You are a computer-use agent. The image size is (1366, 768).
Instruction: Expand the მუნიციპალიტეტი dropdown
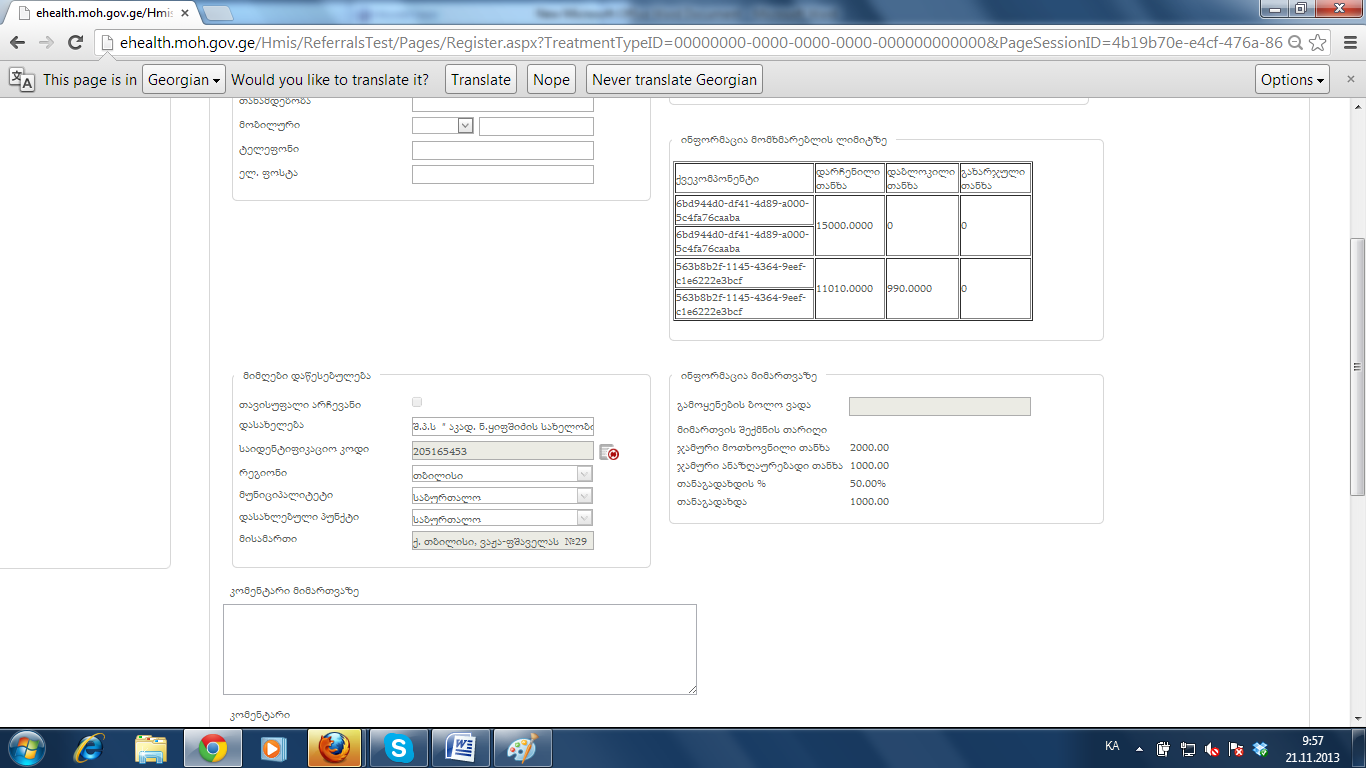click(502, 496)
